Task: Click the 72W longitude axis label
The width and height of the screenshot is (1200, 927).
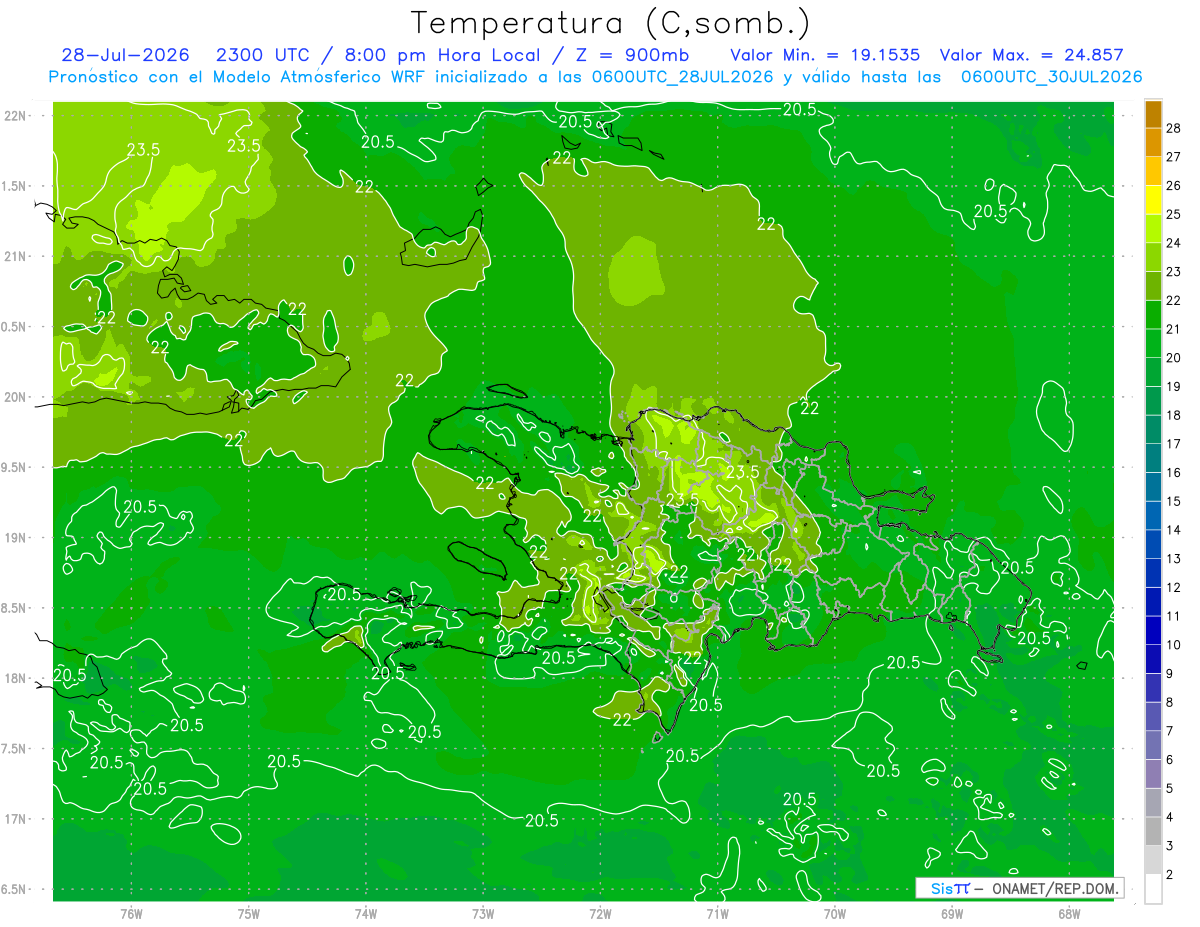Action: [x=600, y=913]
